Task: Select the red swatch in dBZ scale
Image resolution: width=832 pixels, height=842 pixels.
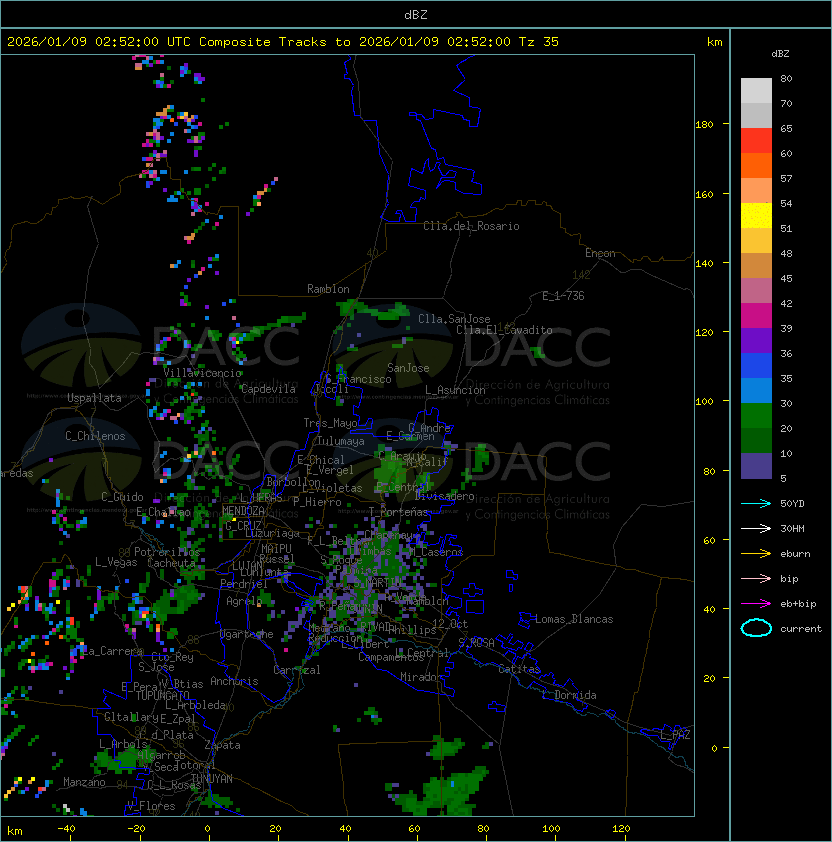Action: 756,141
